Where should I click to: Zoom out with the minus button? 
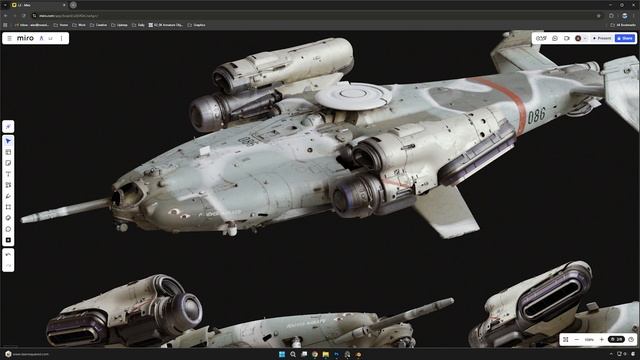tap(577, 340)
